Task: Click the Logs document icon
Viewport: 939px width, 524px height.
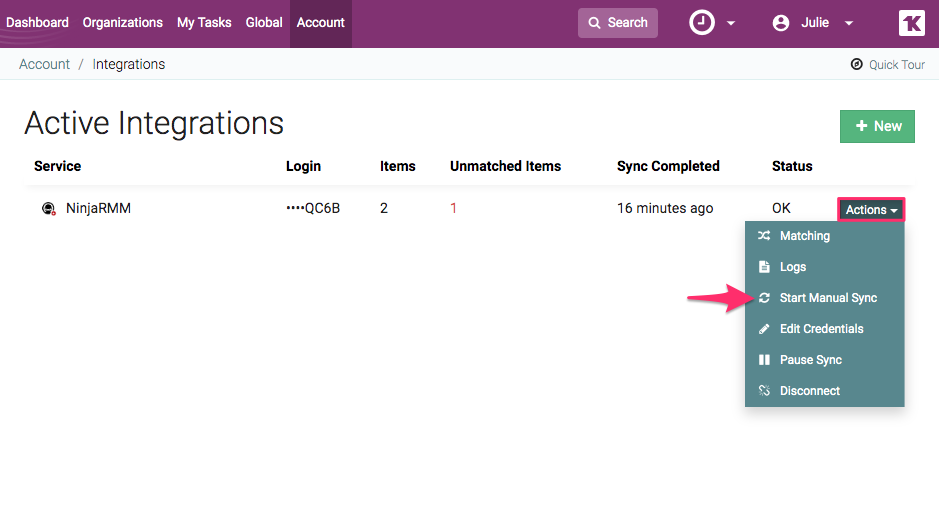Action: (x=764, y=267)
